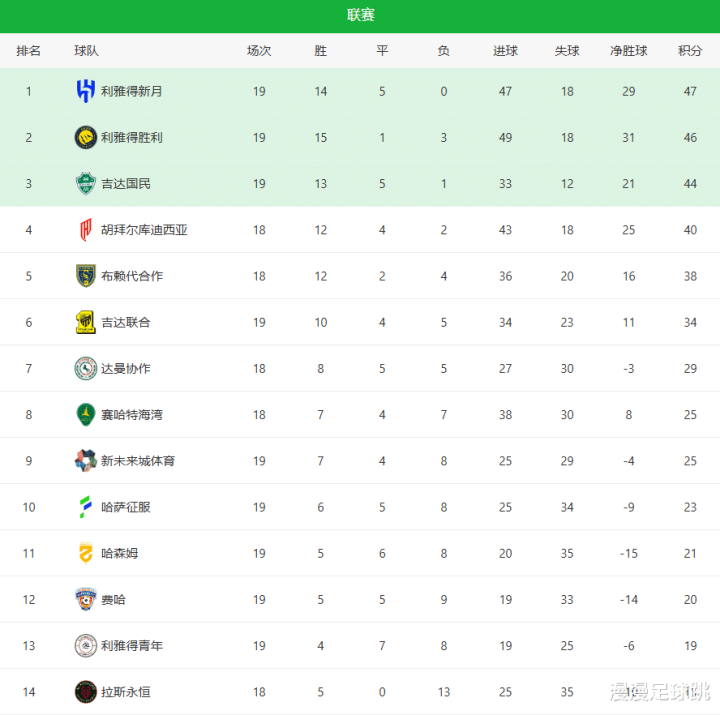Click the 吉达国民 green badge icon

[x=85, y=183]
